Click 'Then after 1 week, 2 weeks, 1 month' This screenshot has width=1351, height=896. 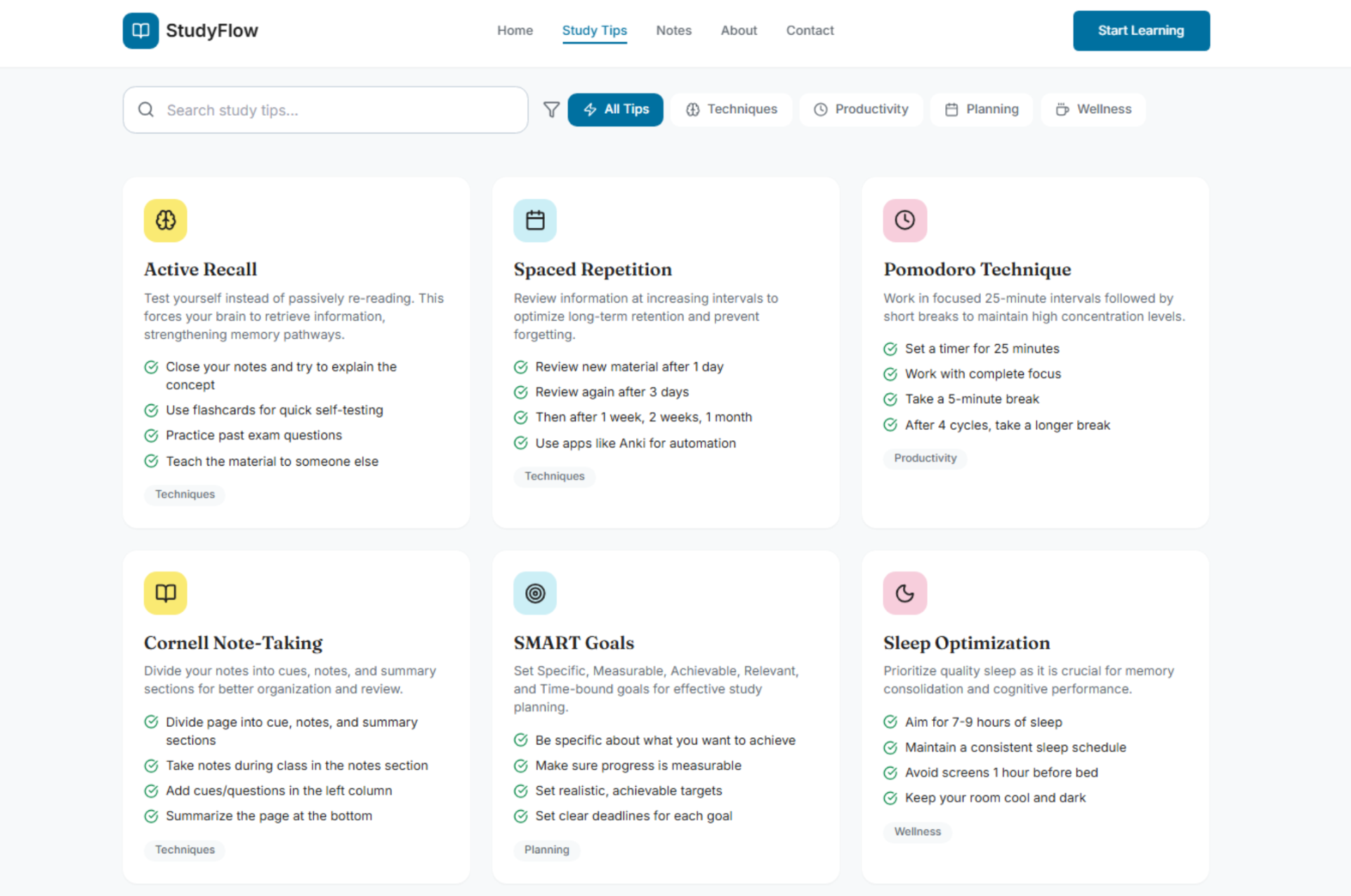tap(643, 417)
